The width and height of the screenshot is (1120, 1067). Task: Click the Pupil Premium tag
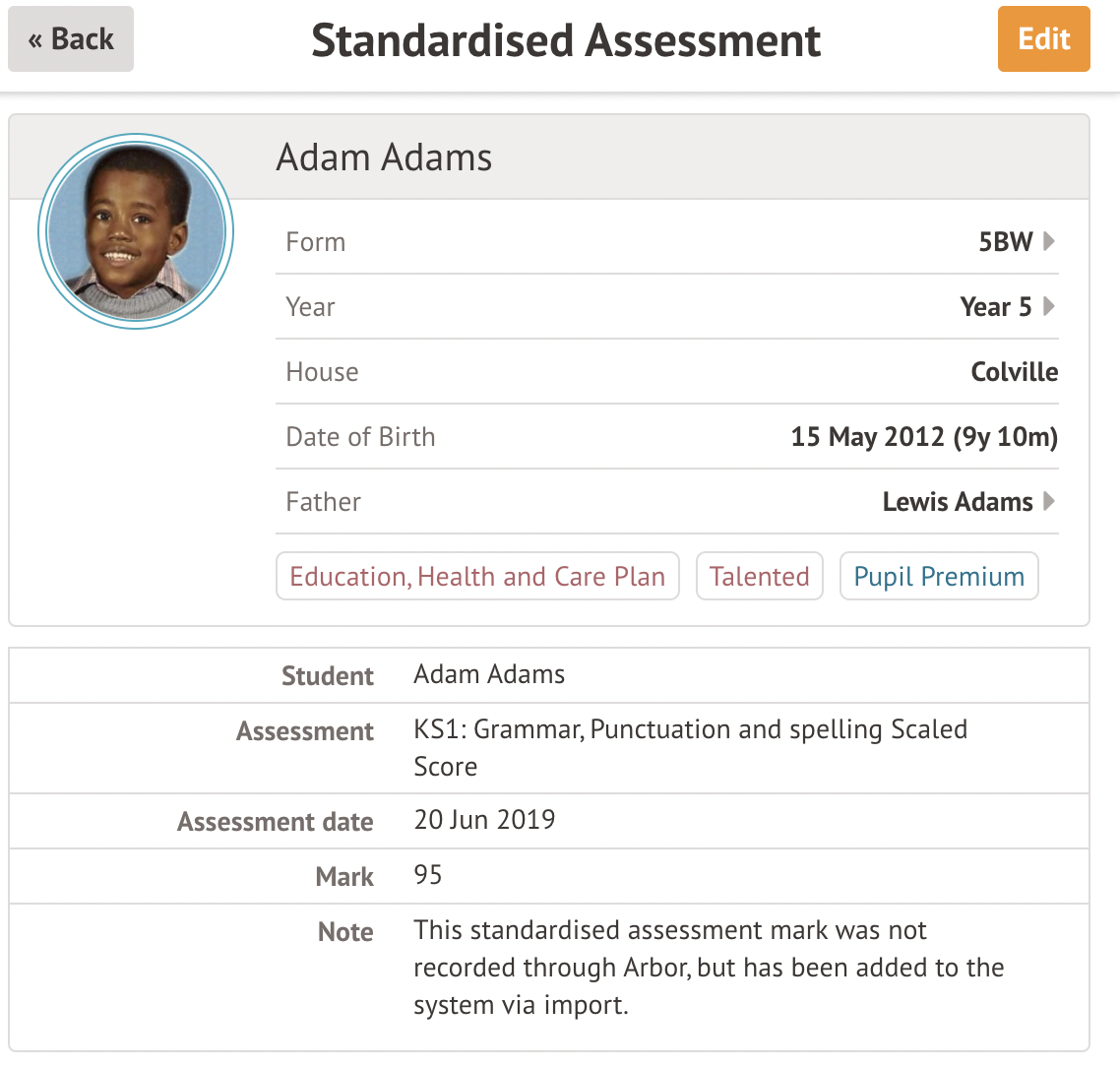pos(939,577)
